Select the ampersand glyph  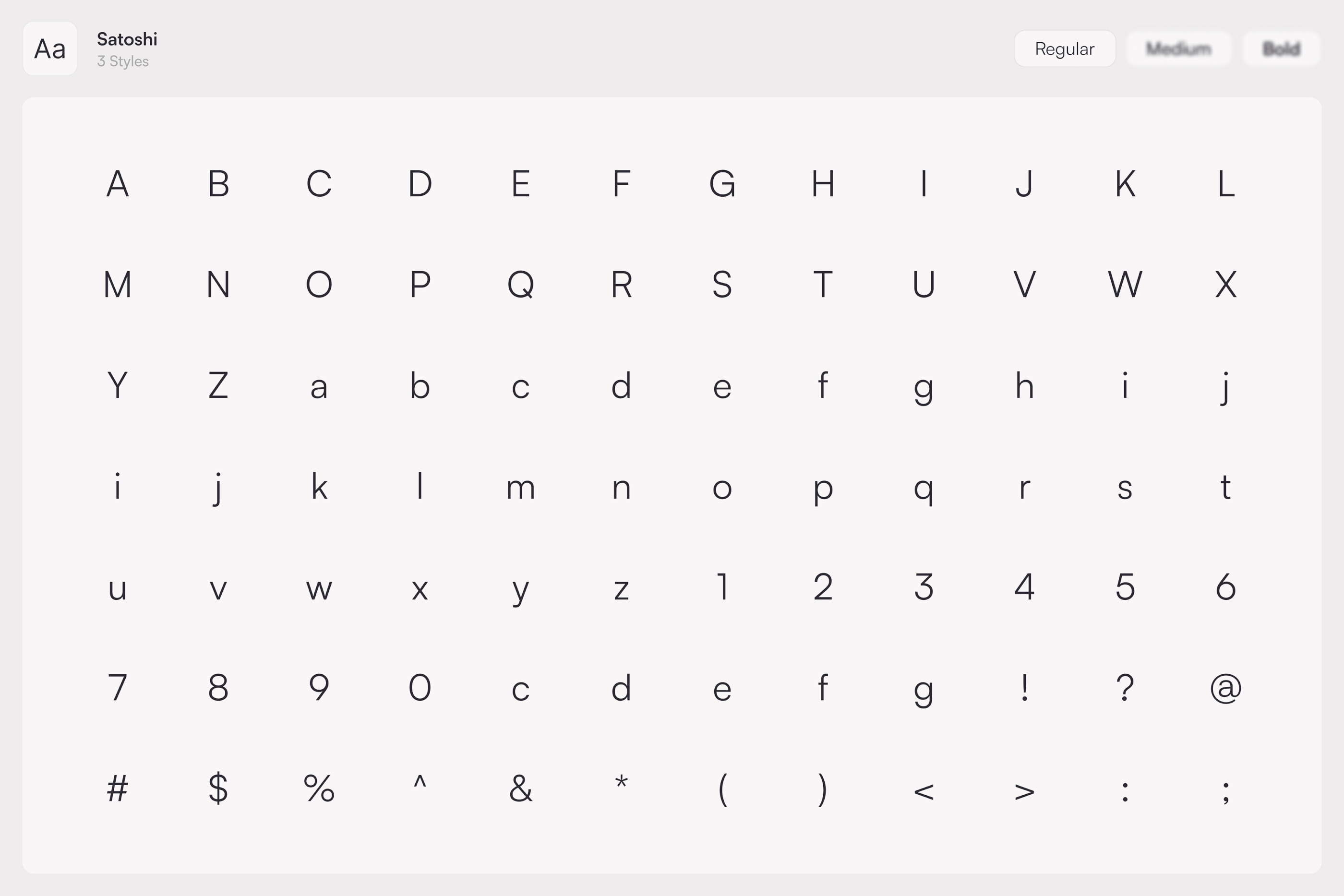(521, 789)
